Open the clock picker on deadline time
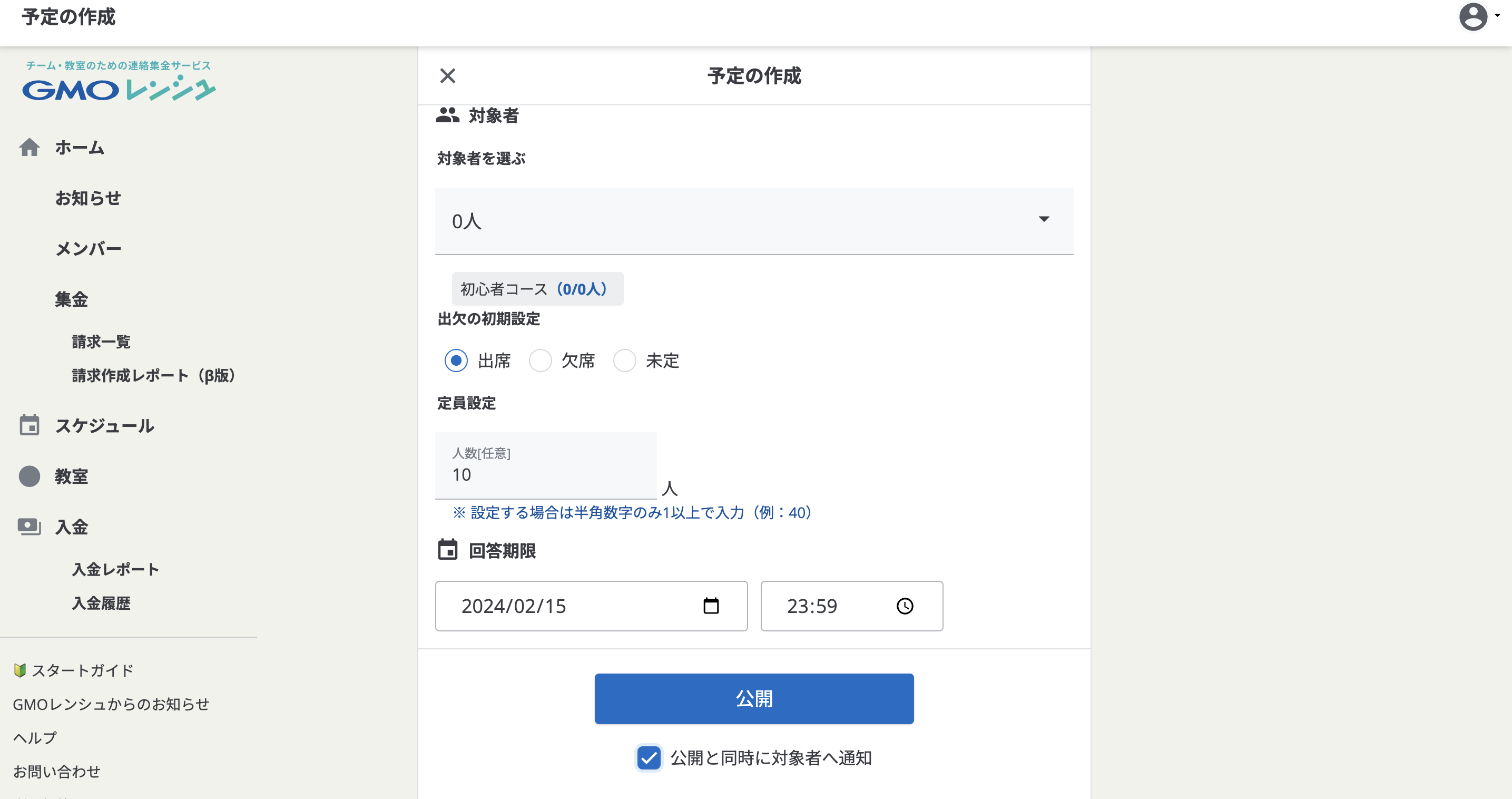The width and height of the screenshot is (1512, 799). (x=905, y=606)
